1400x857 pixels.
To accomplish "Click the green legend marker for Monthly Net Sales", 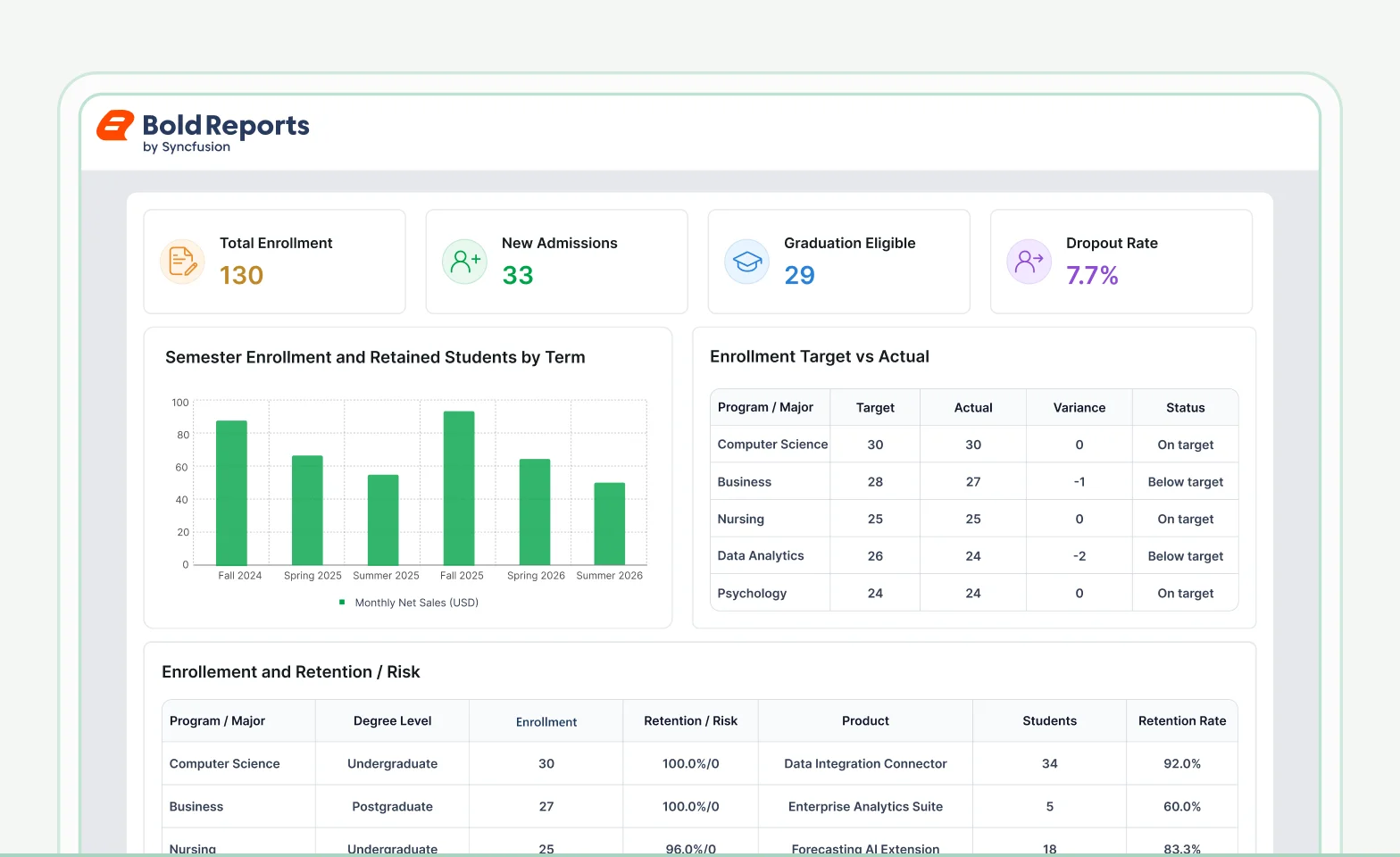I will pos(342,603).
